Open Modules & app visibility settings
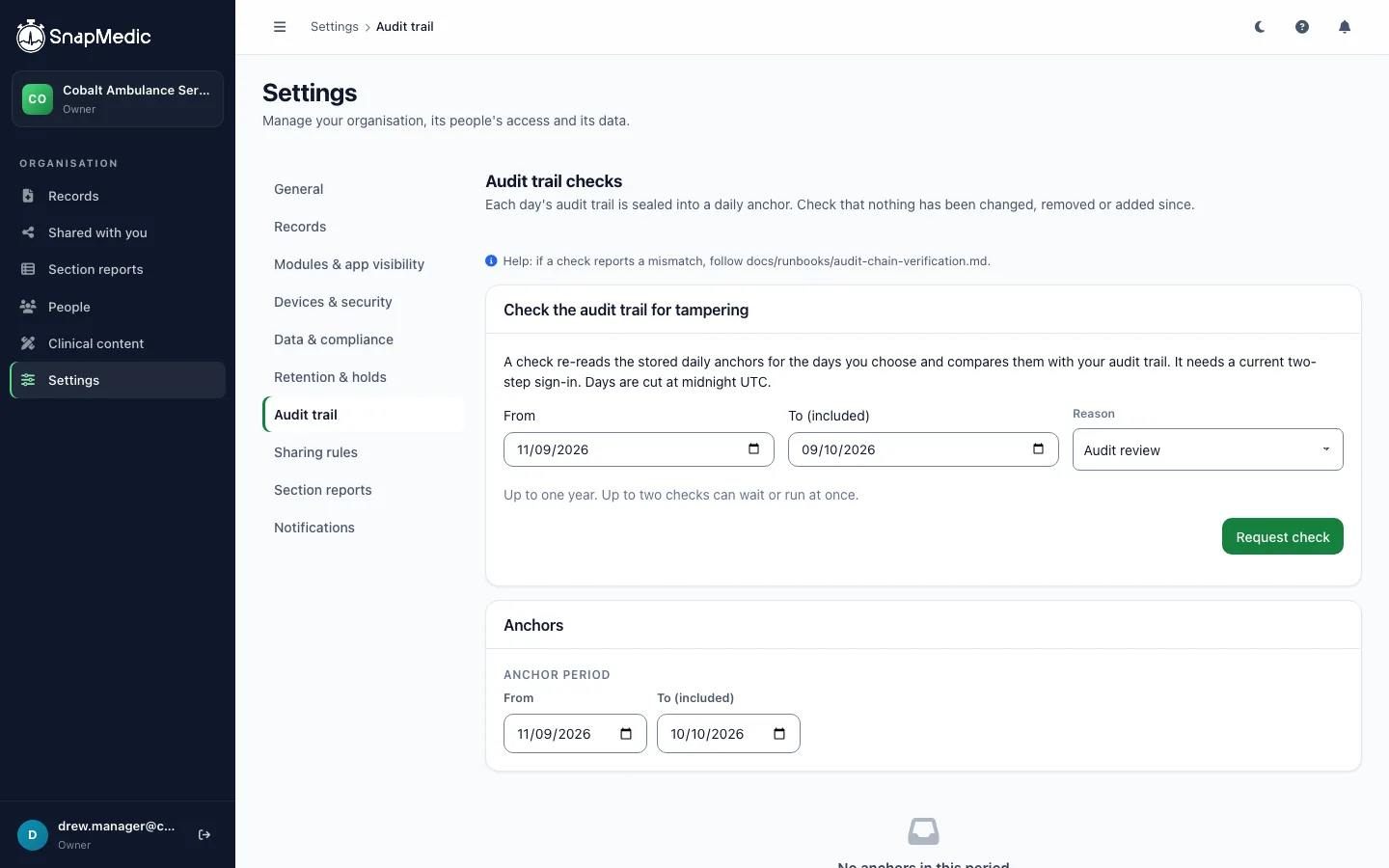Screen dimensions: 1389x868 [x=363, y=264]
